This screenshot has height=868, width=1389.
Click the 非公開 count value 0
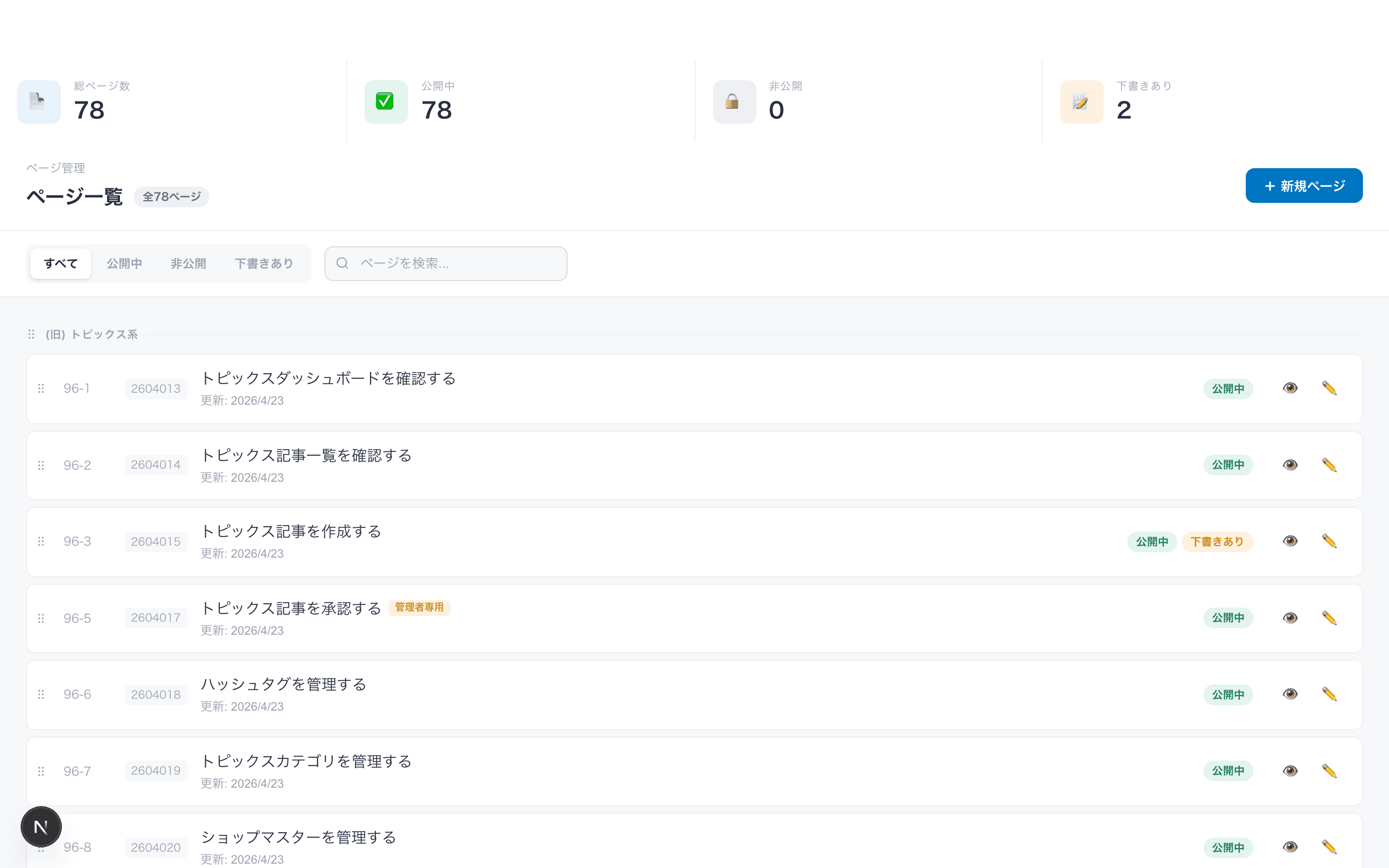[x=776, y=110]
